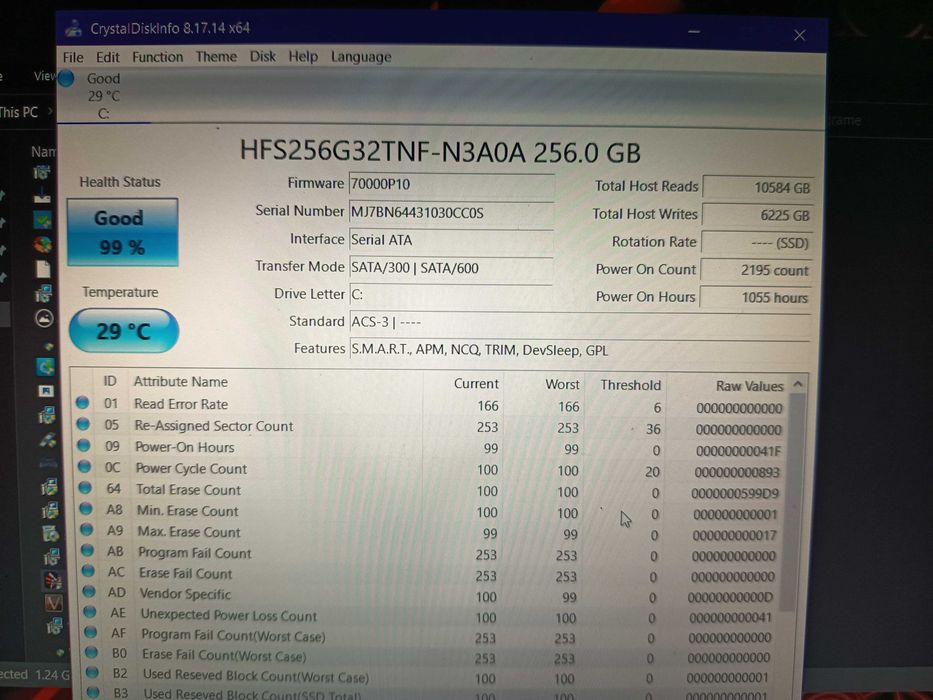Click the Current column header
The image size is (933, 700).
[476, 384]
